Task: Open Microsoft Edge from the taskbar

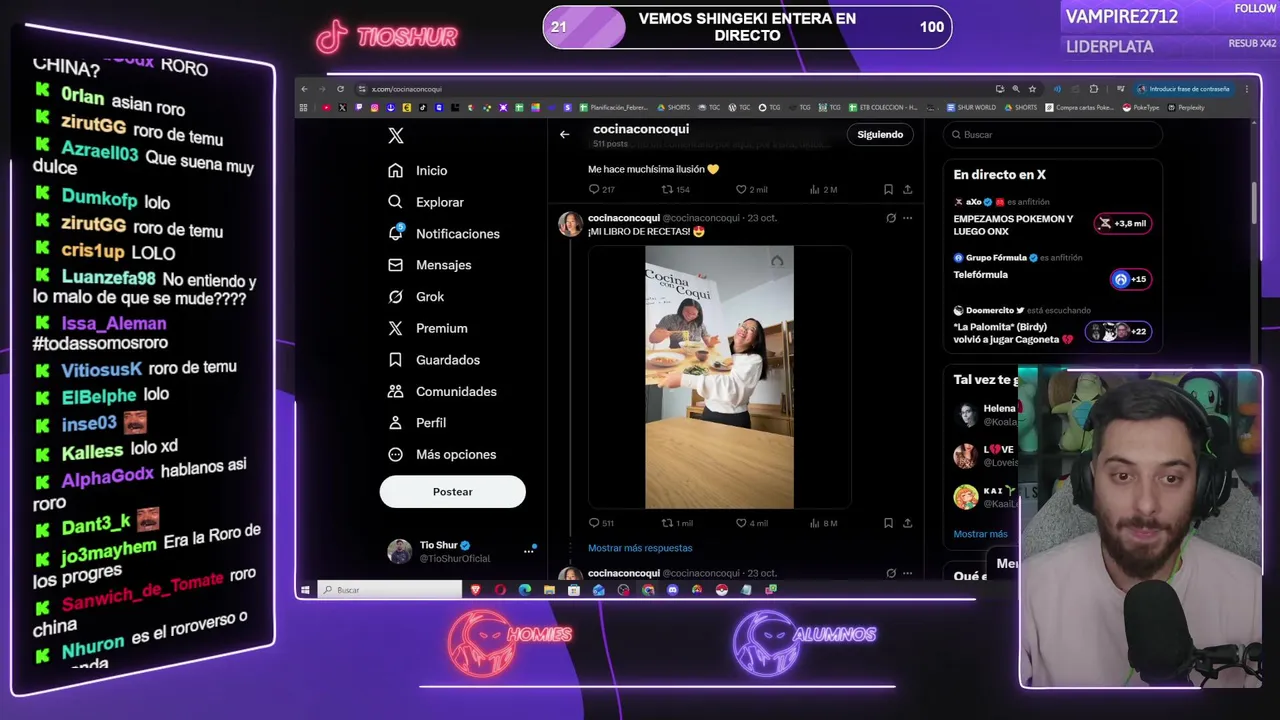Action: (x=525, y=590)
